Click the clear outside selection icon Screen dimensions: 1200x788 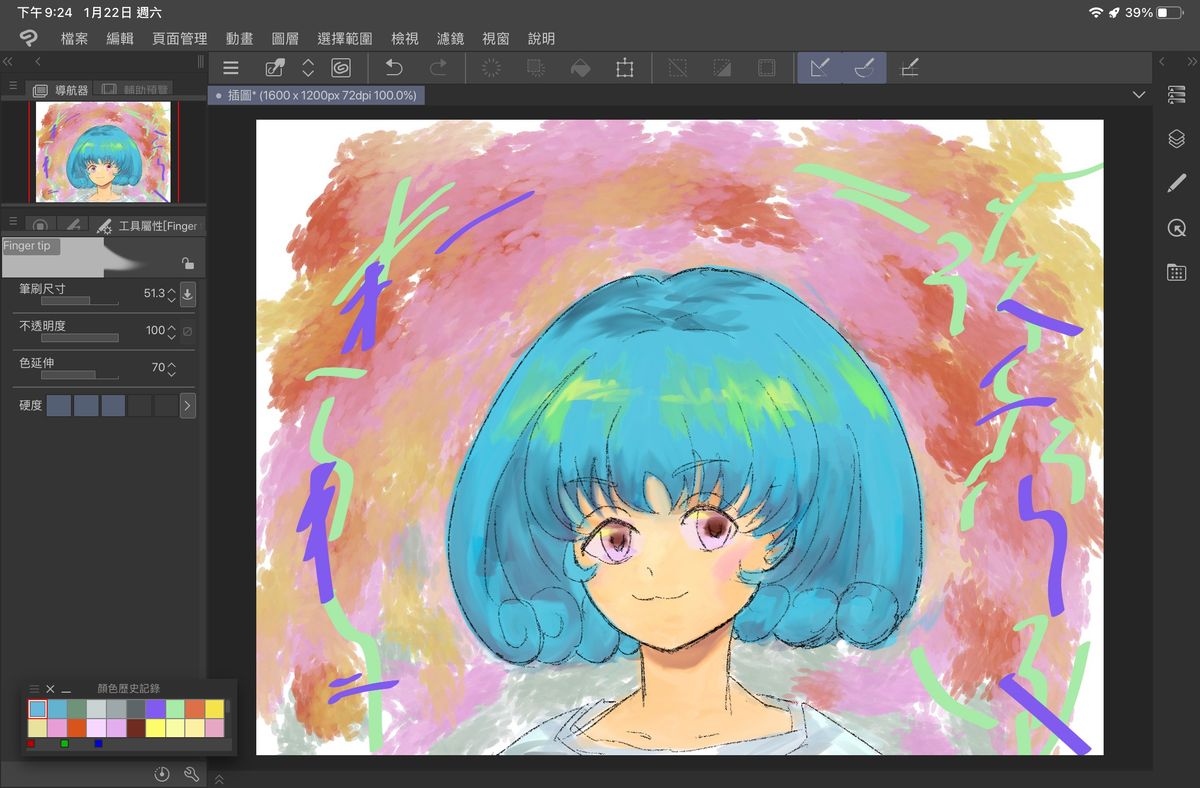click(x=535, y=68)
